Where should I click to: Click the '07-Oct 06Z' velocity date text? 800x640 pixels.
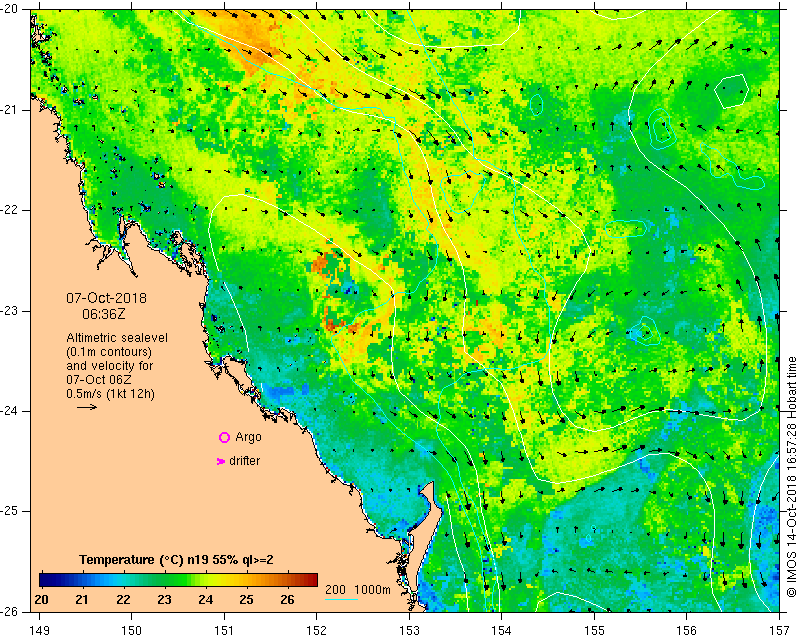98,380
